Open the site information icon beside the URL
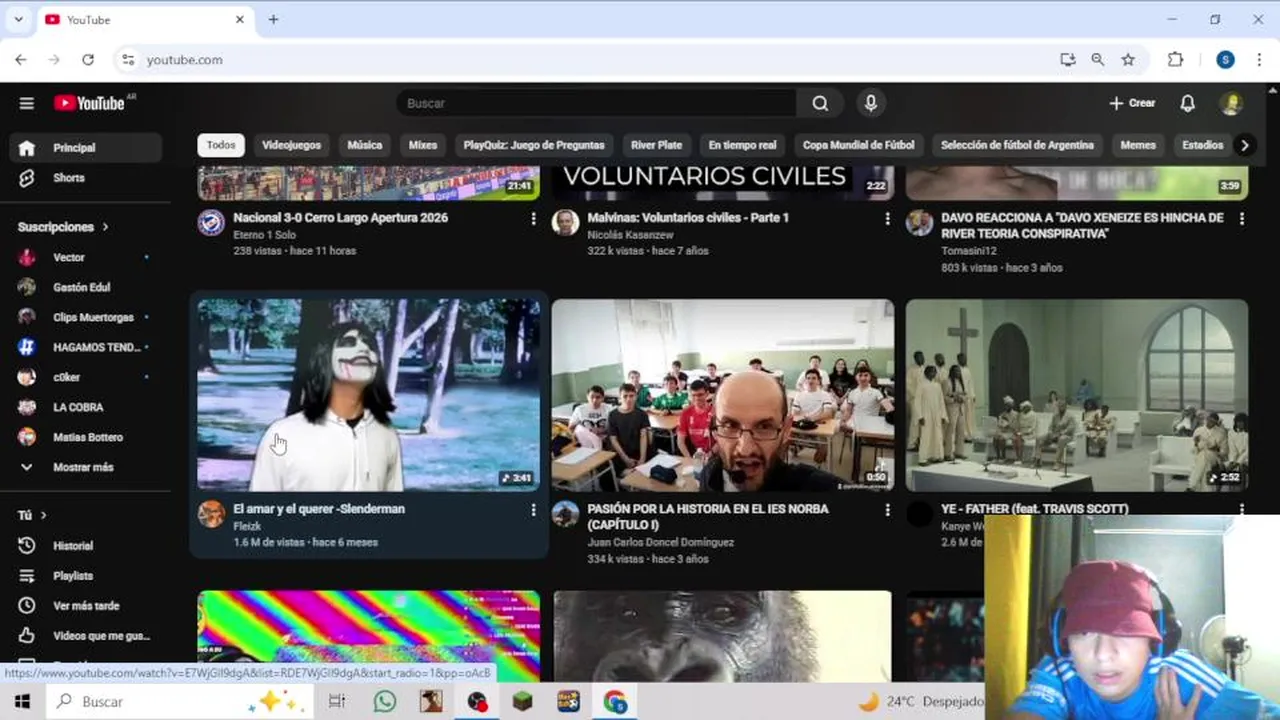 (128, 60)
